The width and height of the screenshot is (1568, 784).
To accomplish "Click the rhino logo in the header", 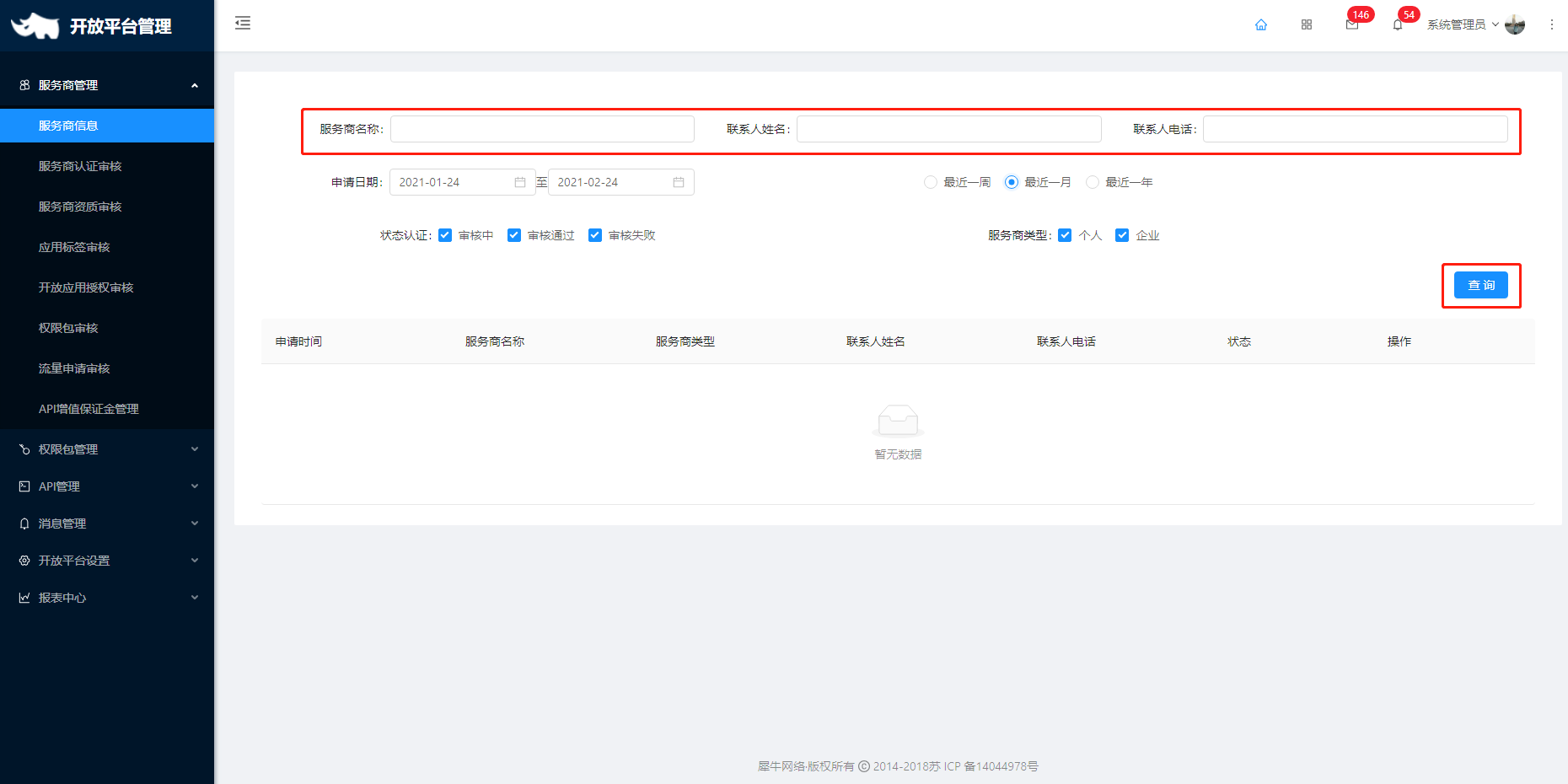I will (x=35, y=25).
